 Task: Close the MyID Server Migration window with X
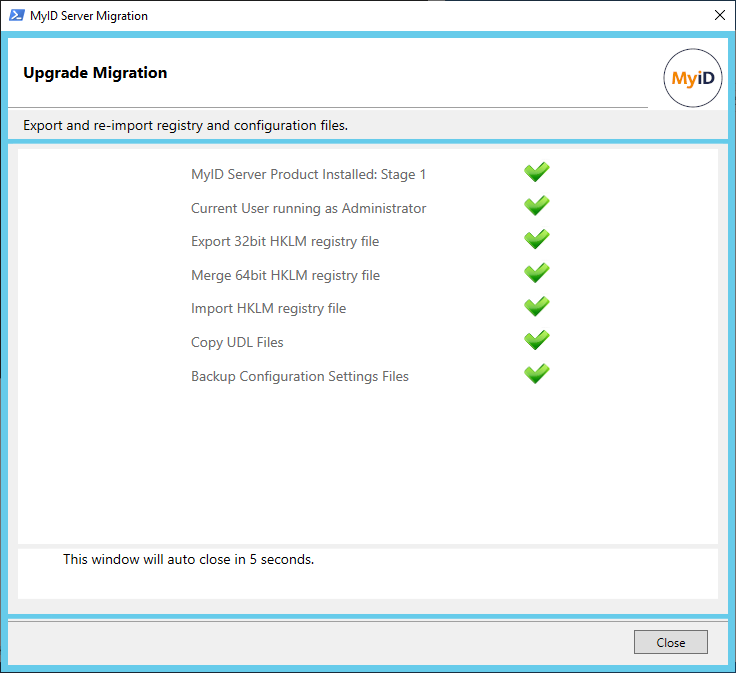click(x=719, y=15)
